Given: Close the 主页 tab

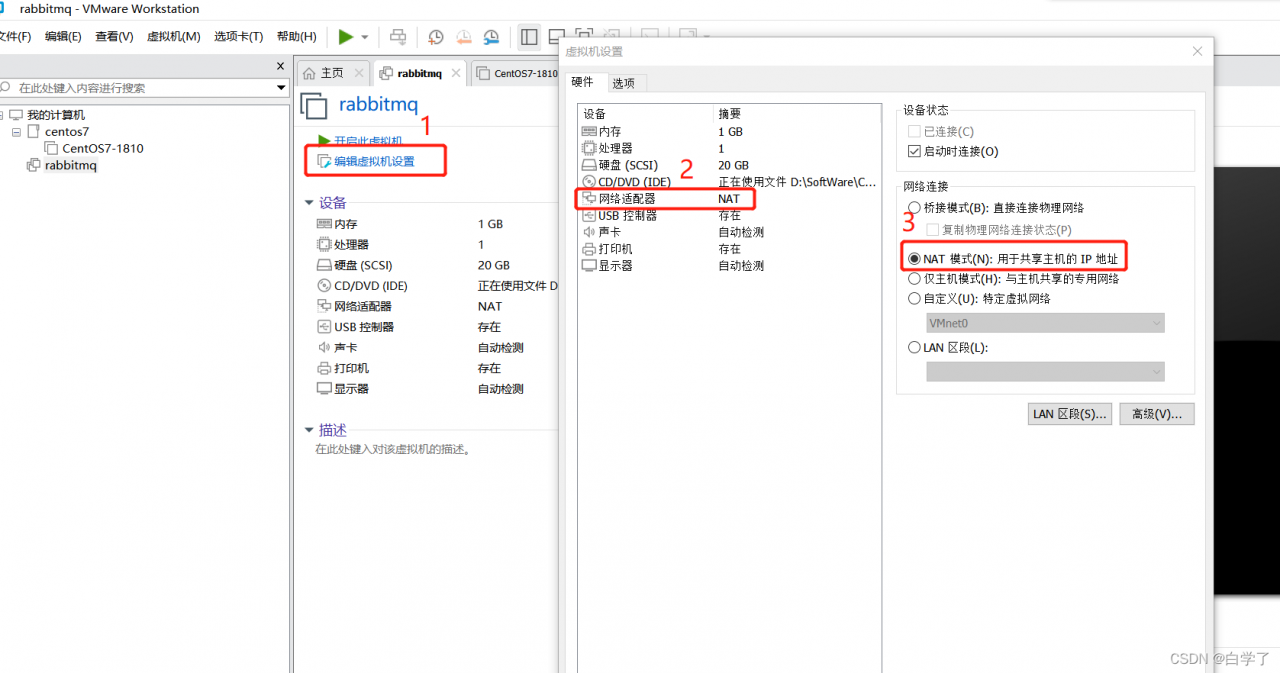Looking at the screenshot, I should (x=359, y=73).
